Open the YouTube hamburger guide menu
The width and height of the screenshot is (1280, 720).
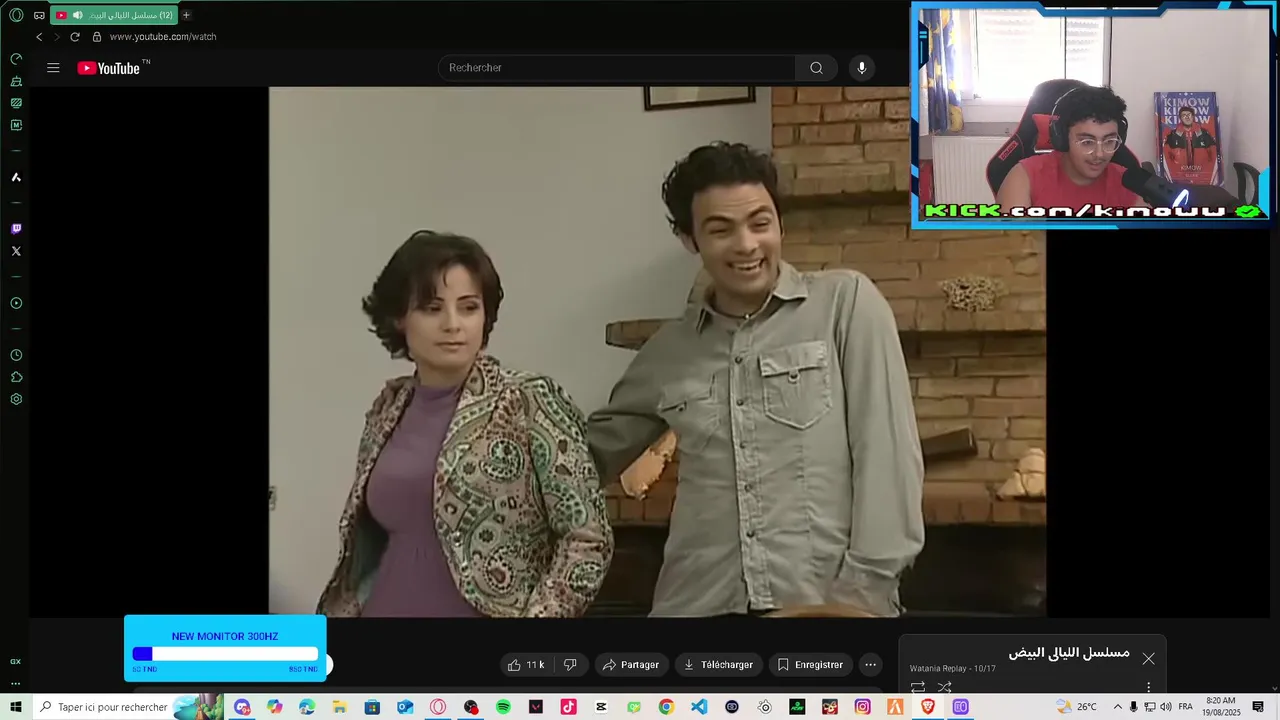click(53, 68)
